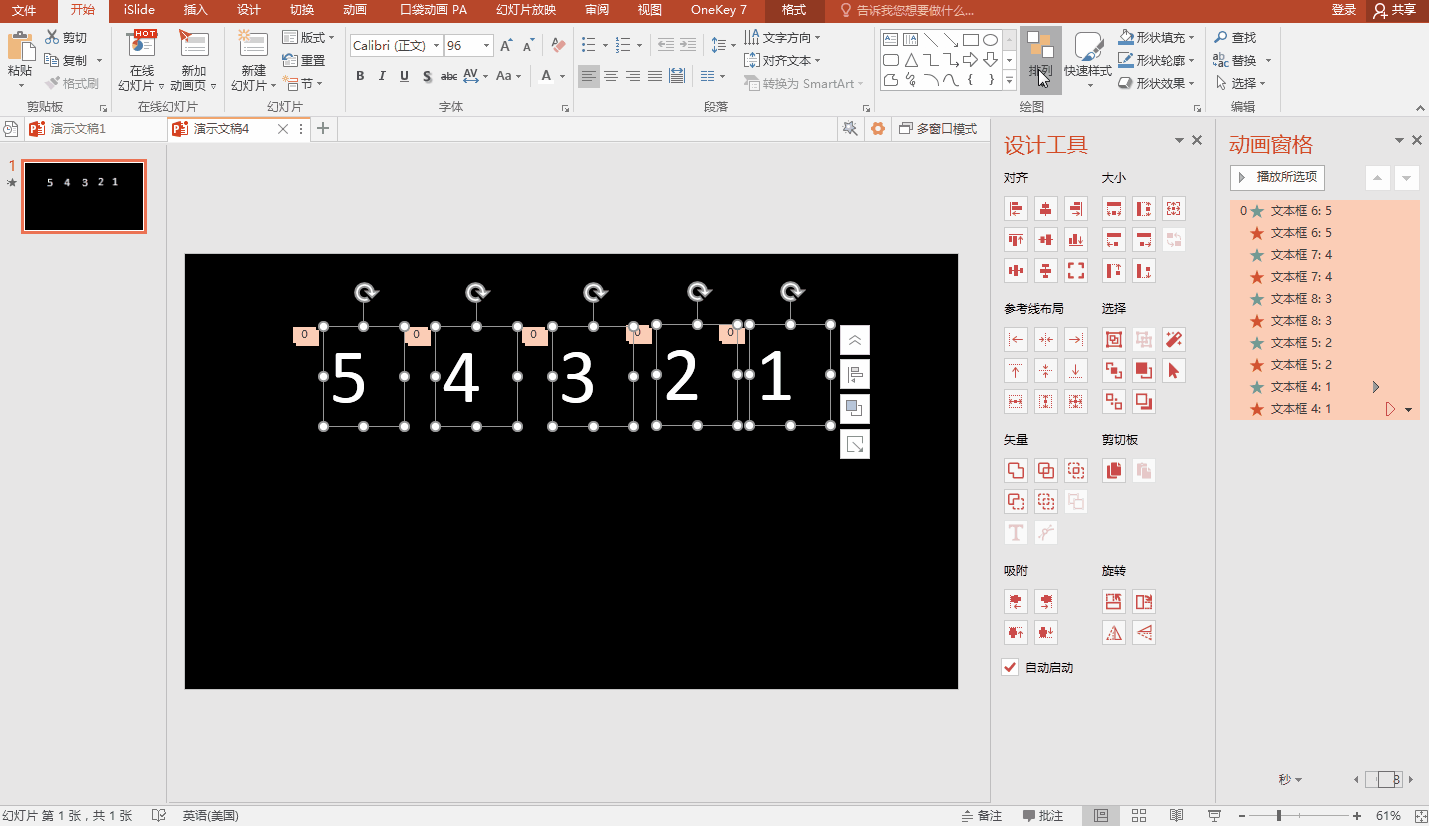Click the copy icon under 剪切板
This screenshot has height=826, width=1429.
(x=1114, y=470)
